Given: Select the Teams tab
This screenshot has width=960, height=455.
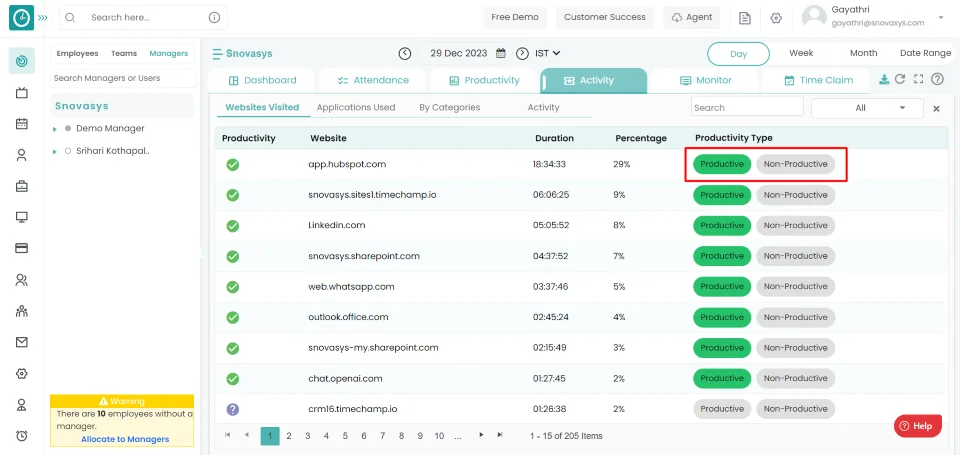Looking at the screenshot, I should 124,53.
